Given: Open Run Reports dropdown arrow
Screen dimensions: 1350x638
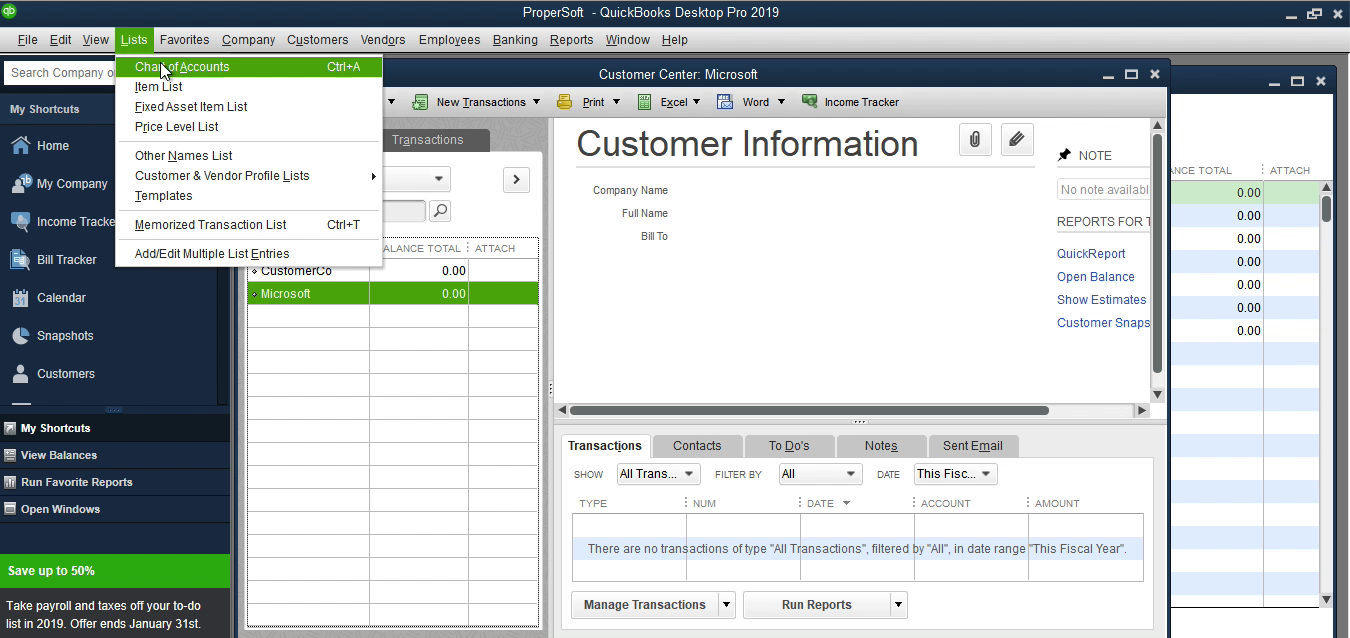Looking at the screenshot, I should 899,605.
